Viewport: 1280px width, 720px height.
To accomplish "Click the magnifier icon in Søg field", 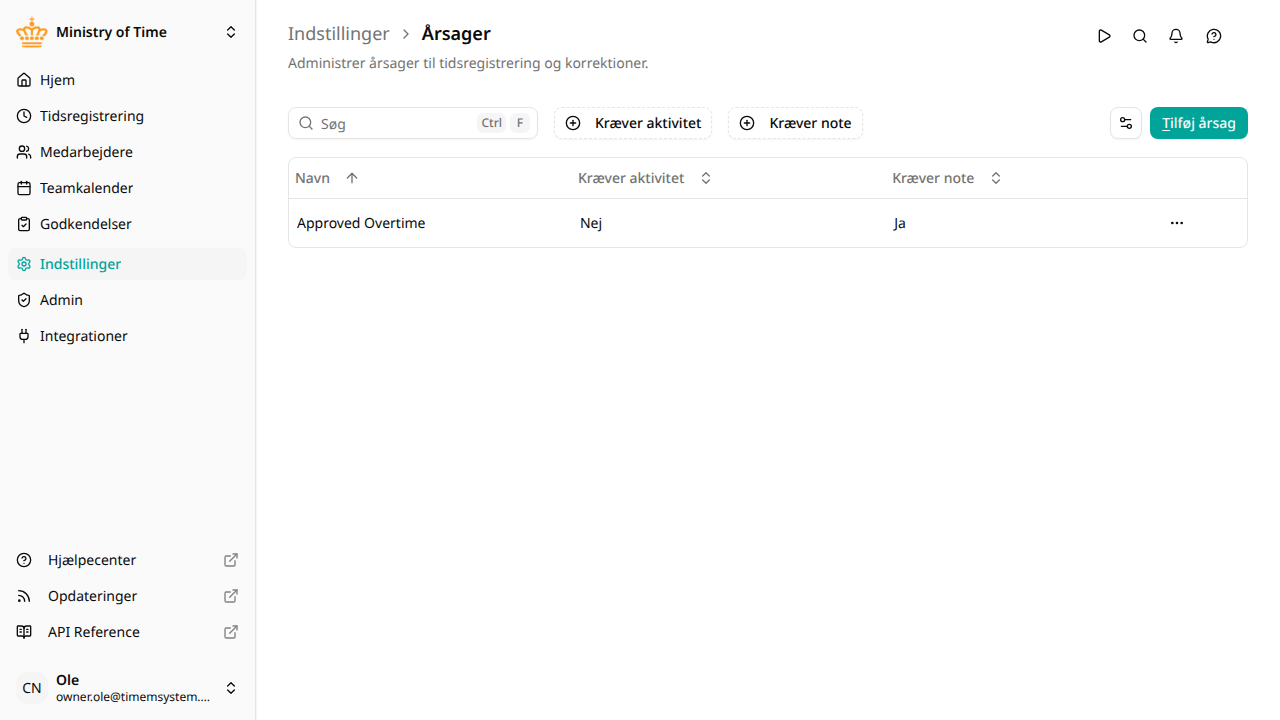I will click(306, 123).
